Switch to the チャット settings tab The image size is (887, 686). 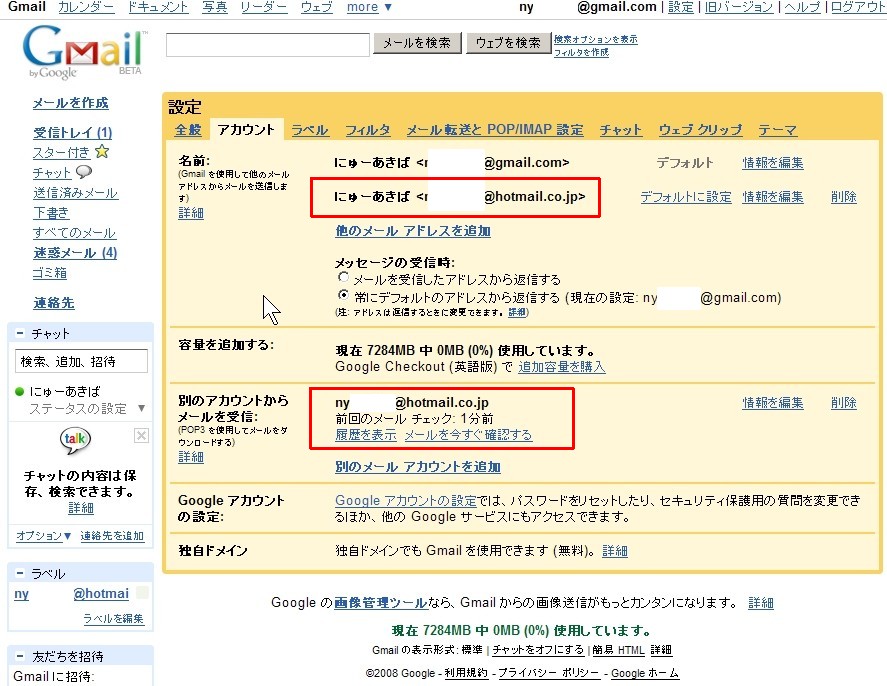click(x=621, y=130)
